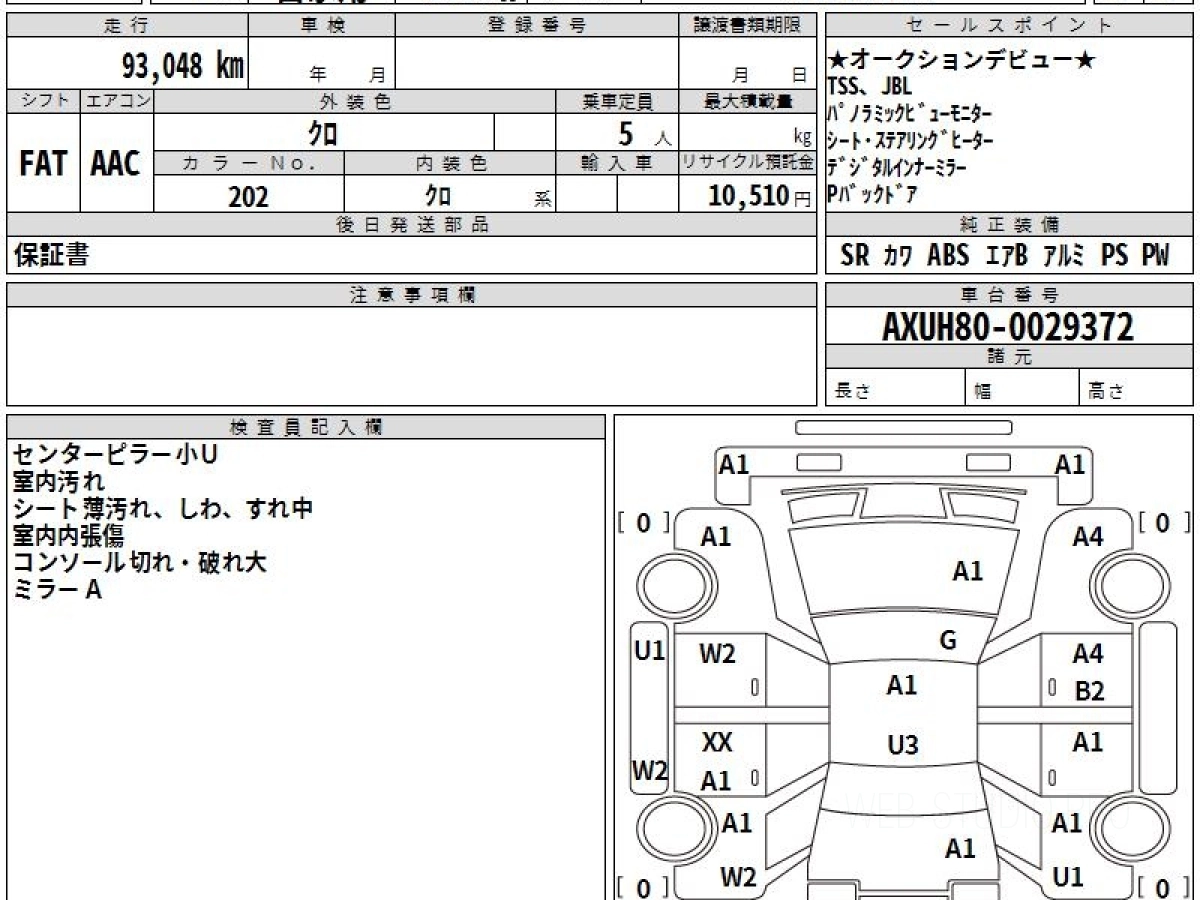The height and width of the screenshot is (900, 1200).
Task: Select the Pバックドア line
Action: [872, 194]
